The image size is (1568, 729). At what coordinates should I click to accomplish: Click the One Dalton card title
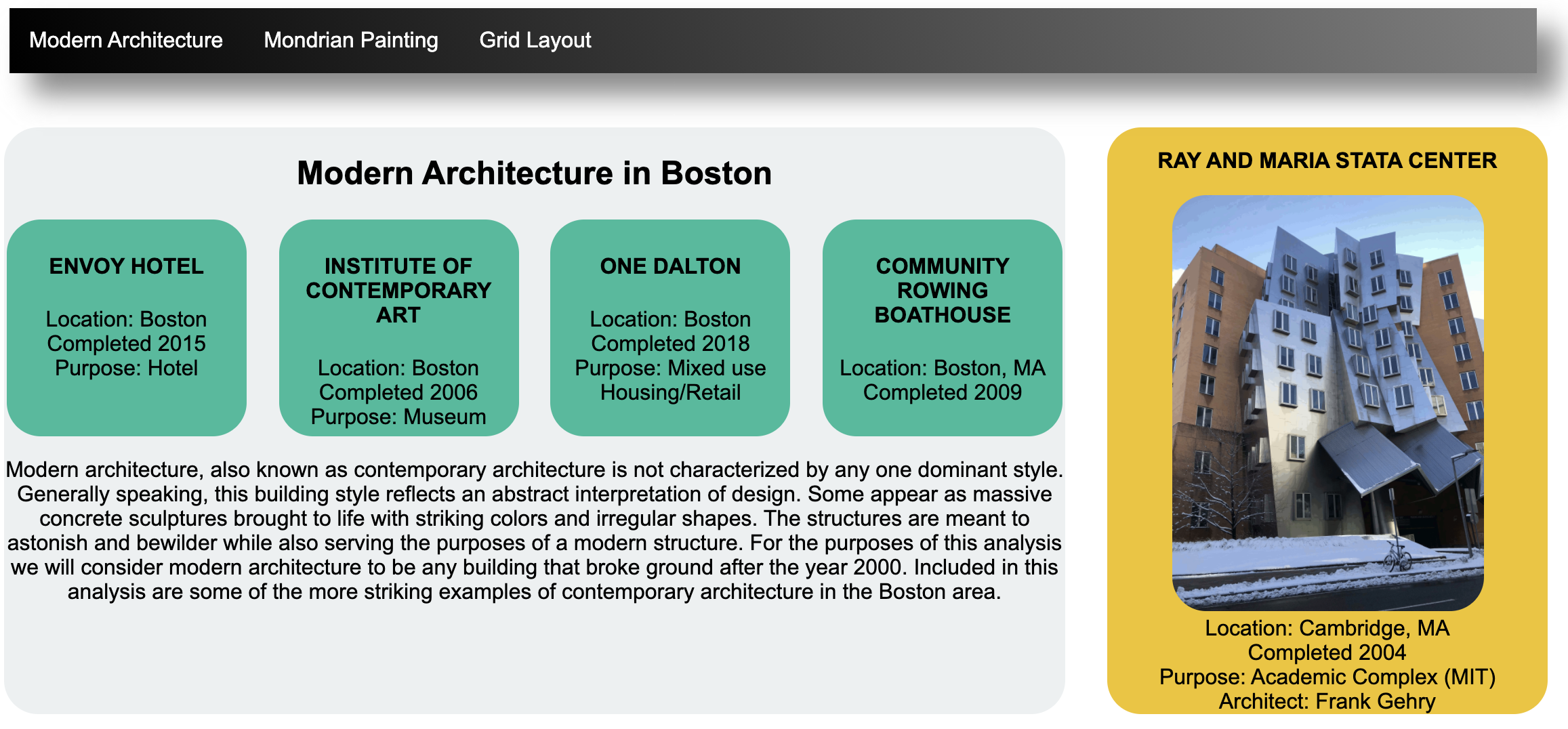670,266
